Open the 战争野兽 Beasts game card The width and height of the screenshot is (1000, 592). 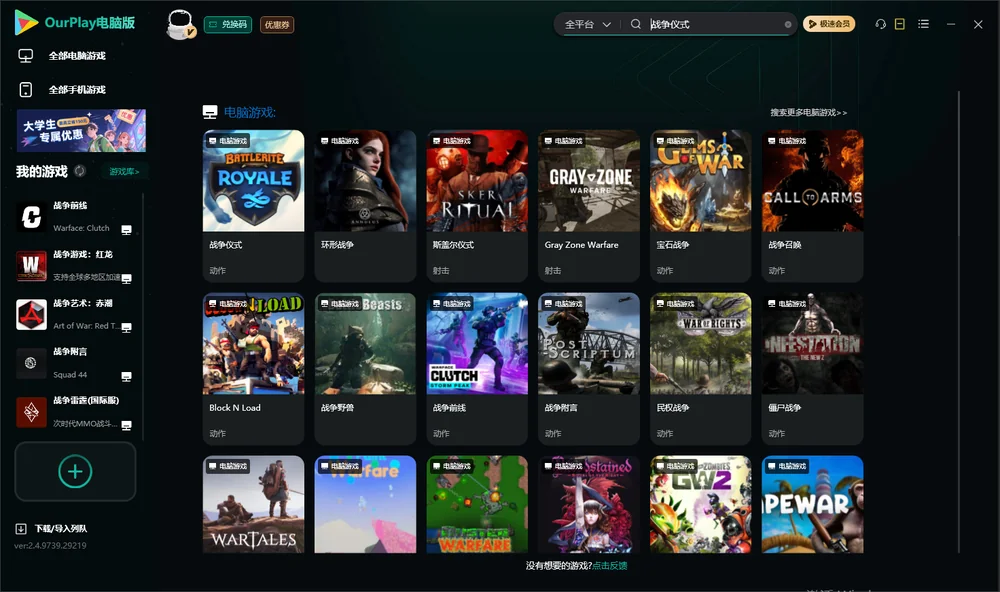click(365, 368)
